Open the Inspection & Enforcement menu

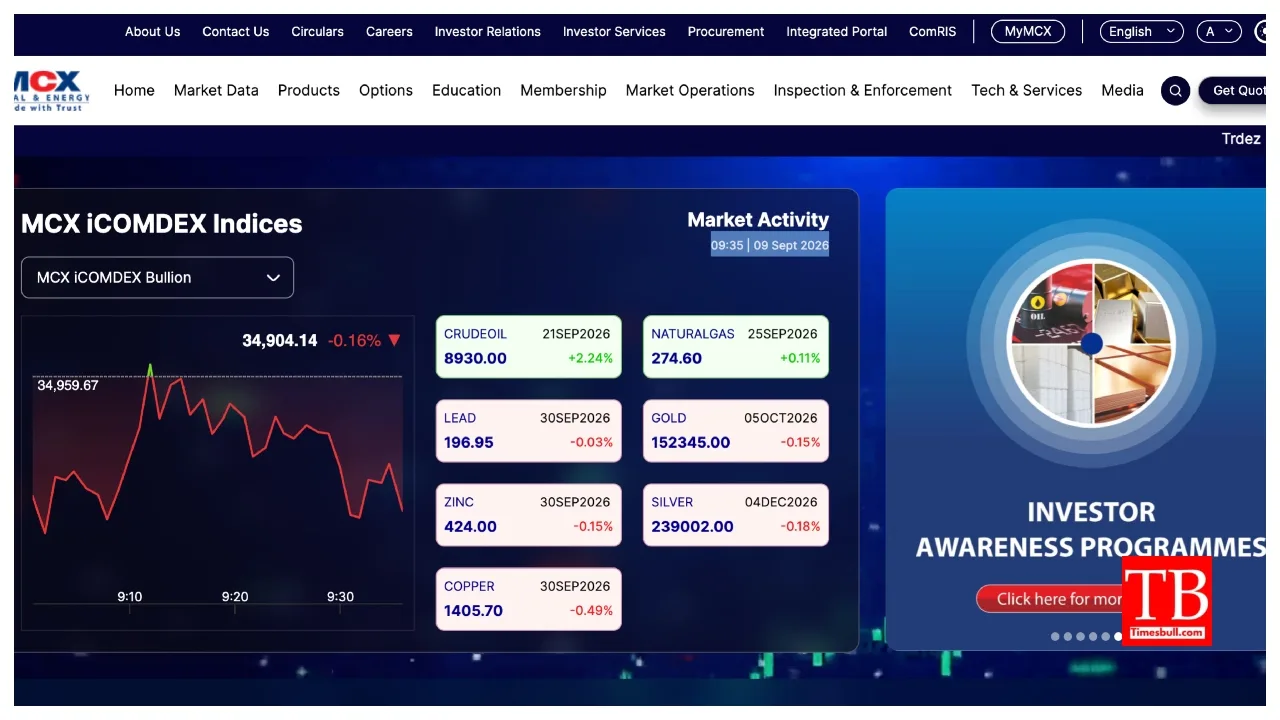[x=863, y=90]
